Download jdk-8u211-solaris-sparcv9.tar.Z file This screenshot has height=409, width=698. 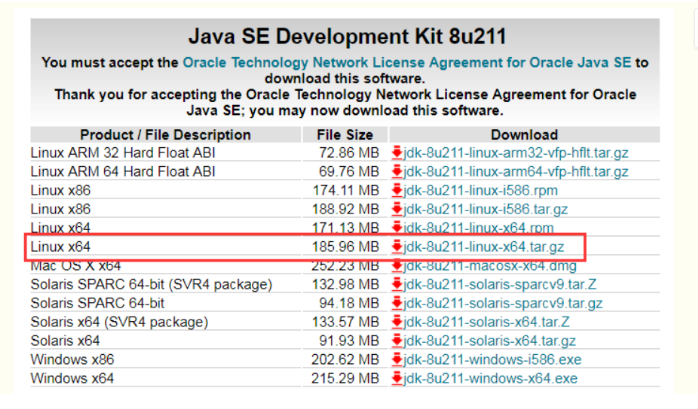(500, 284)
